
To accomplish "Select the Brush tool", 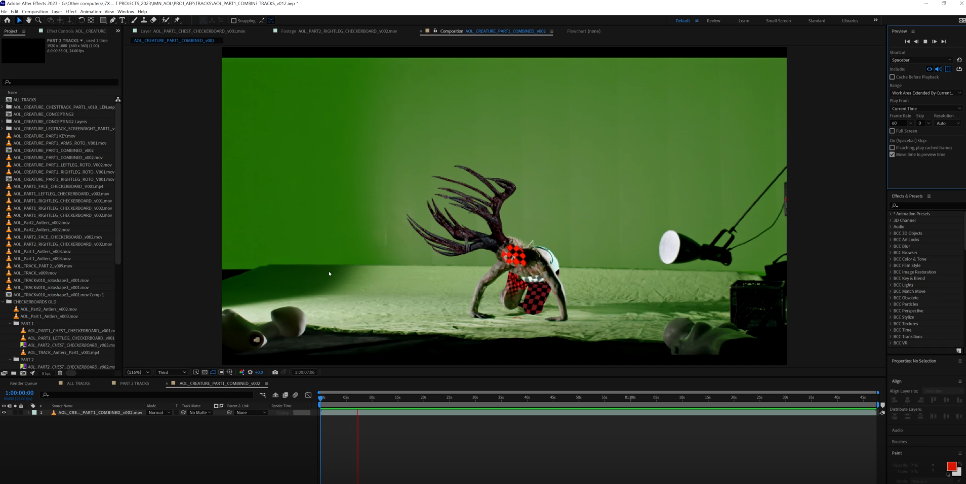I will (134, 20).
